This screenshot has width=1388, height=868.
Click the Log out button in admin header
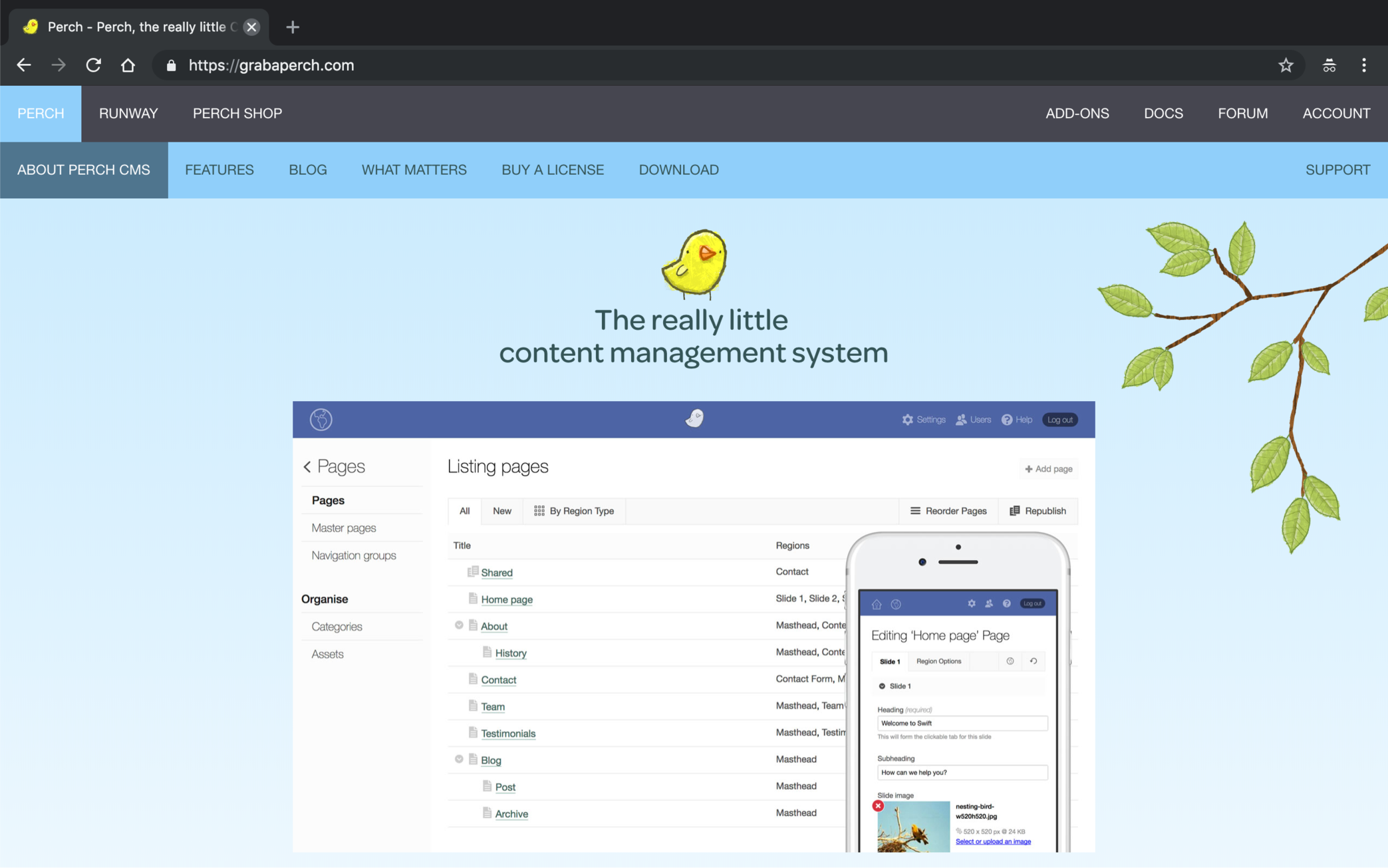click(1059, 420)
